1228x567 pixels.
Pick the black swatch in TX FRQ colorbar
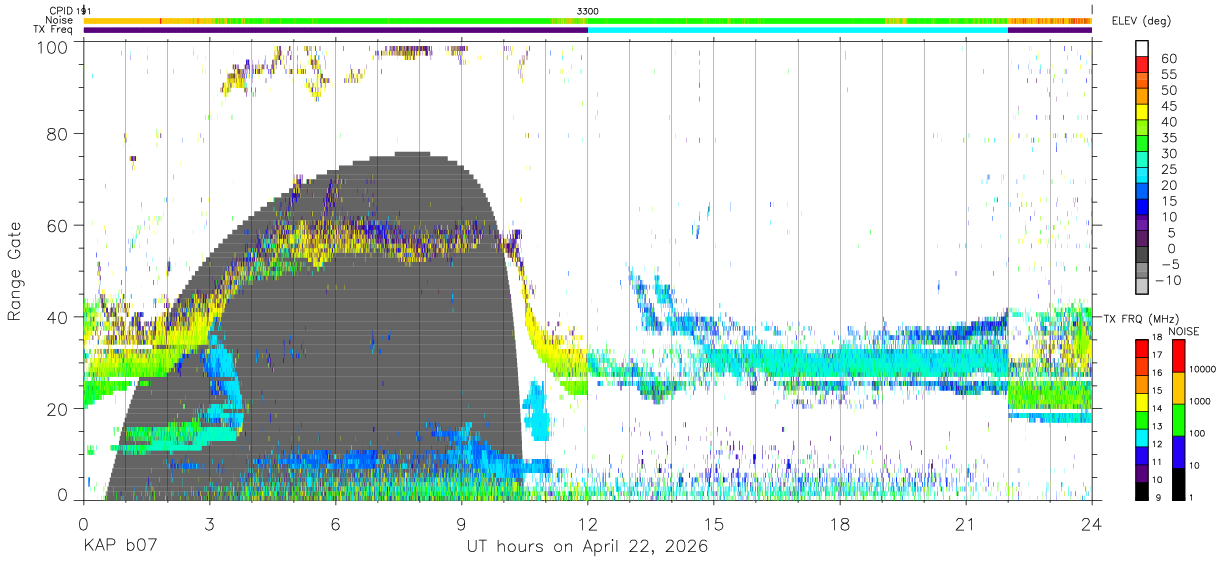click(1144, 490)
